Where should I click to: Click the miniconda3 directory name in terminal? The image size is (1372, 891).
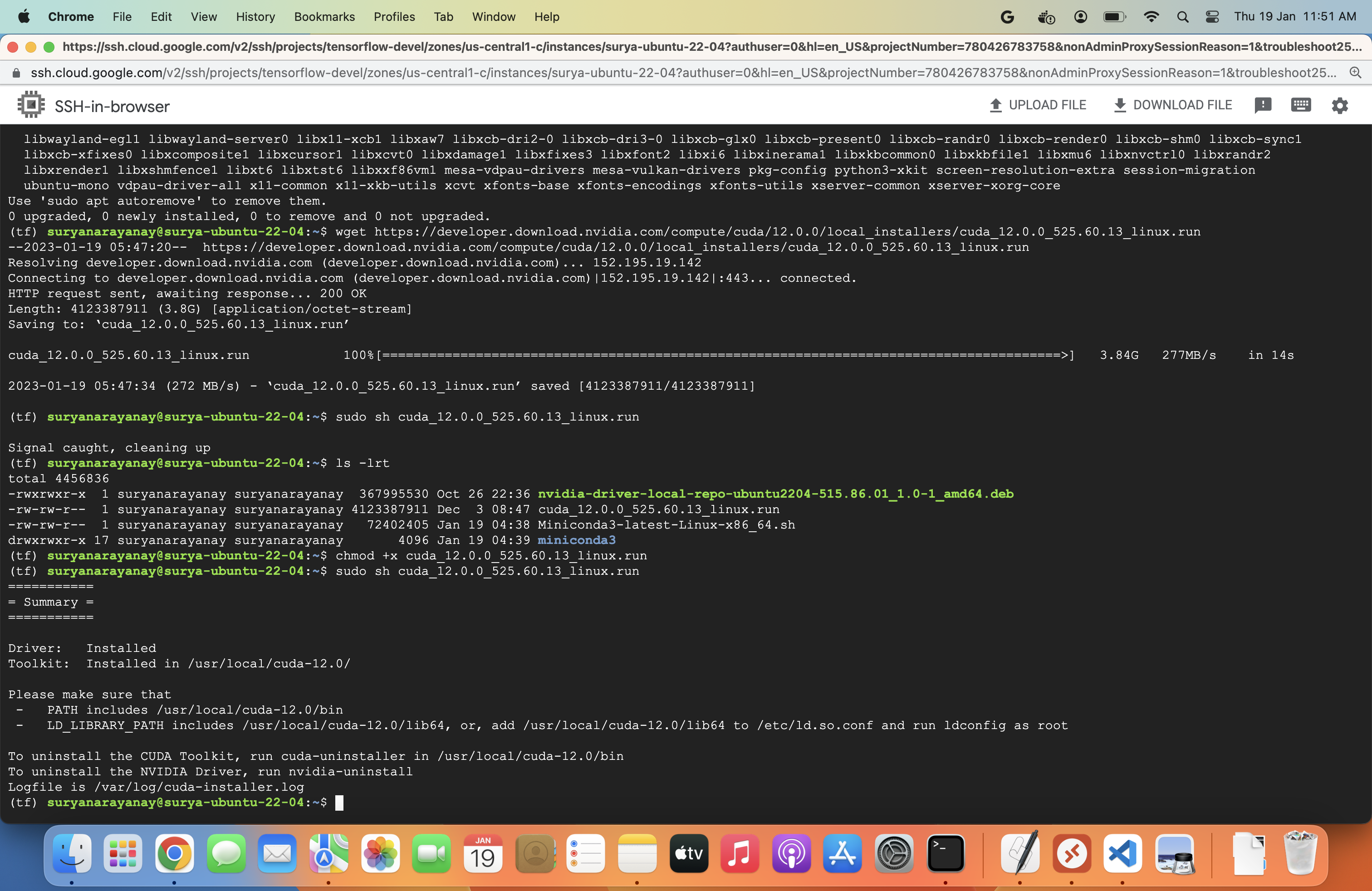tap(577, 540)
